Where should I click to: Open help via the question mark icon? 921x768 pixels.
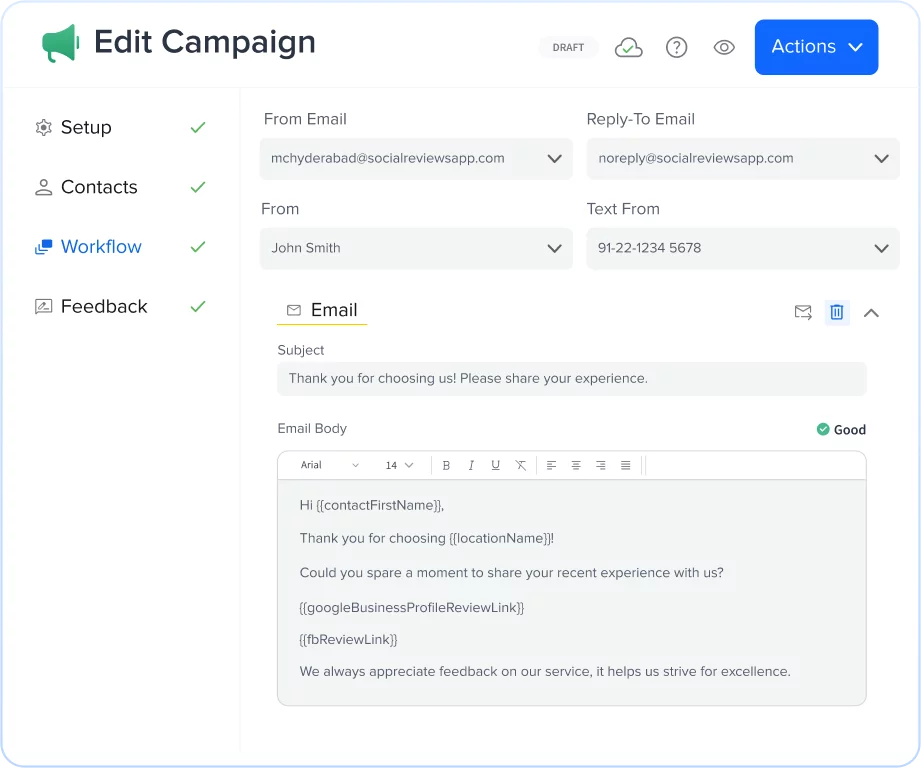coord(676,47)
